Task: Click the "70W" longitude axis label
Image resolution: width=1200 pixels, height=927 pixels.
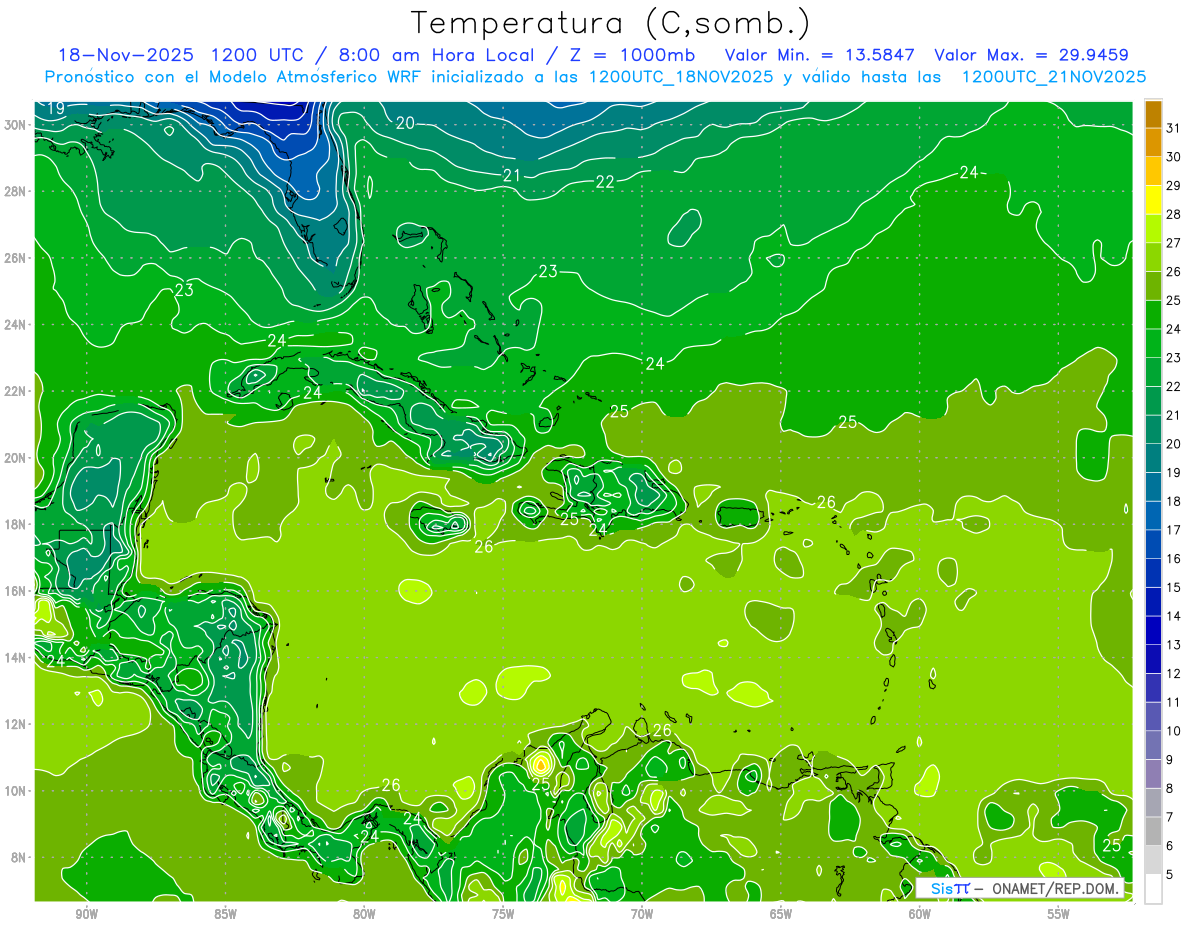Action: tap(642, 914)
